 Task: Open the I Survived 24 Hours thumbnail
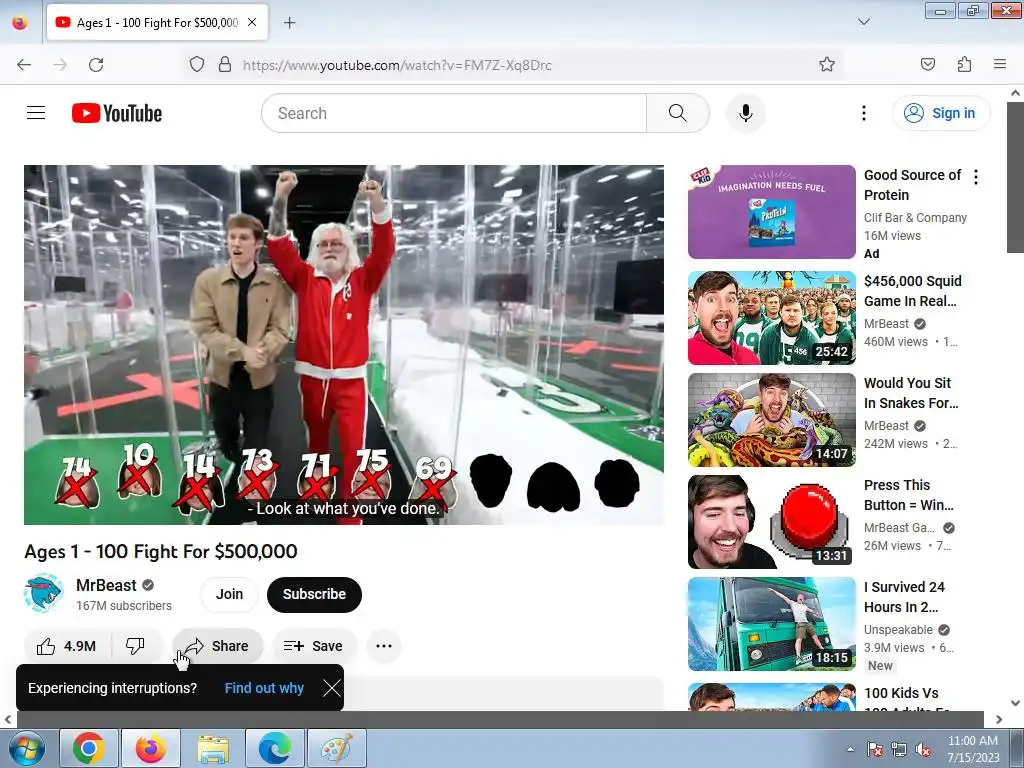(771, 624)
